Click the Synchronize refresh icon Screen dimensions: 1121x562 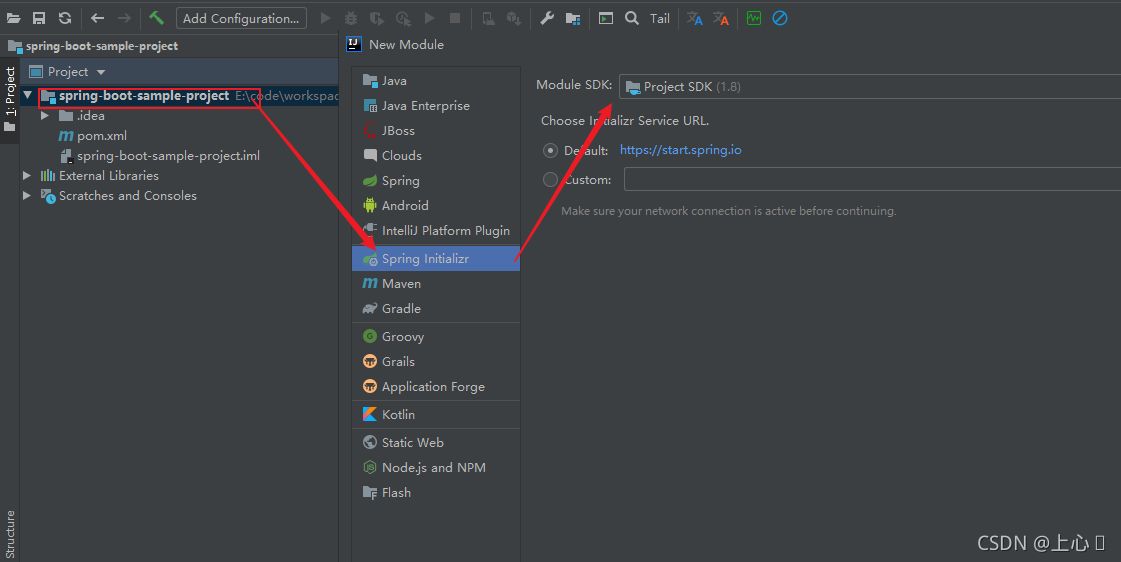click(65, 19)
